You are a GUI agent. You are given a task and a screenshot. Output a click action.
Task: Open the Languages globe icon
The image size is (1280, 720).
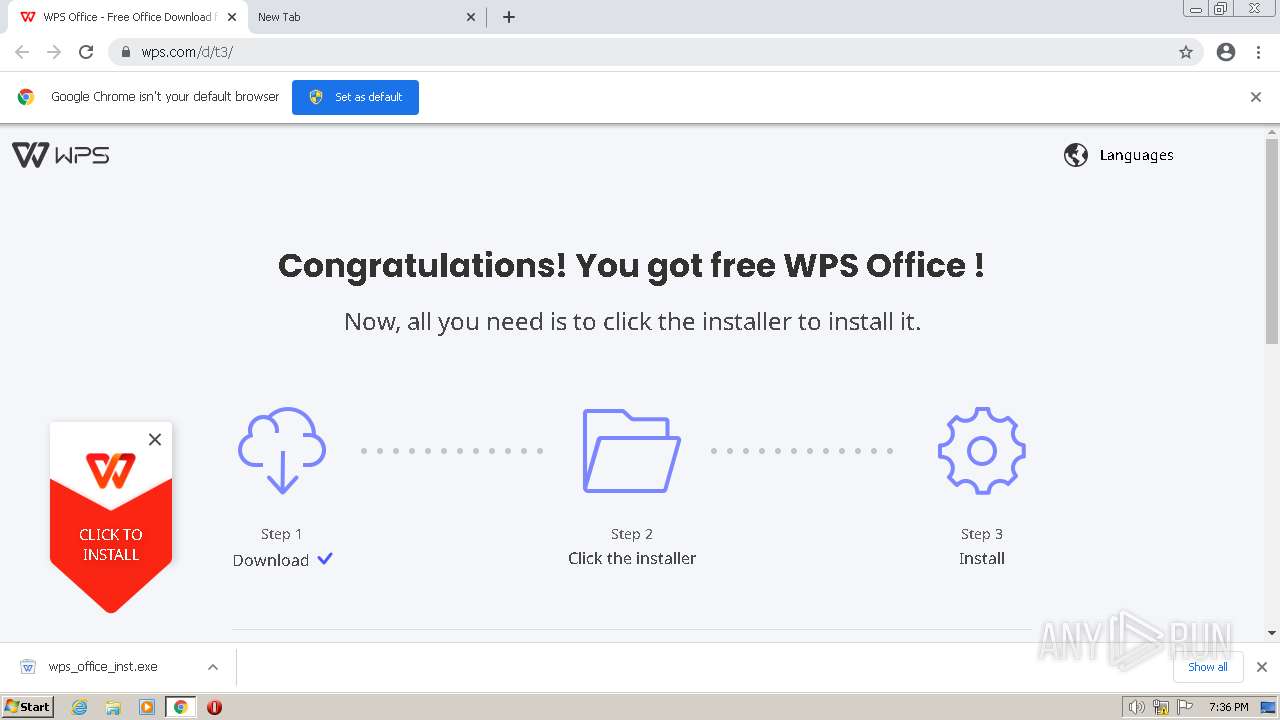click(1076, 155)
